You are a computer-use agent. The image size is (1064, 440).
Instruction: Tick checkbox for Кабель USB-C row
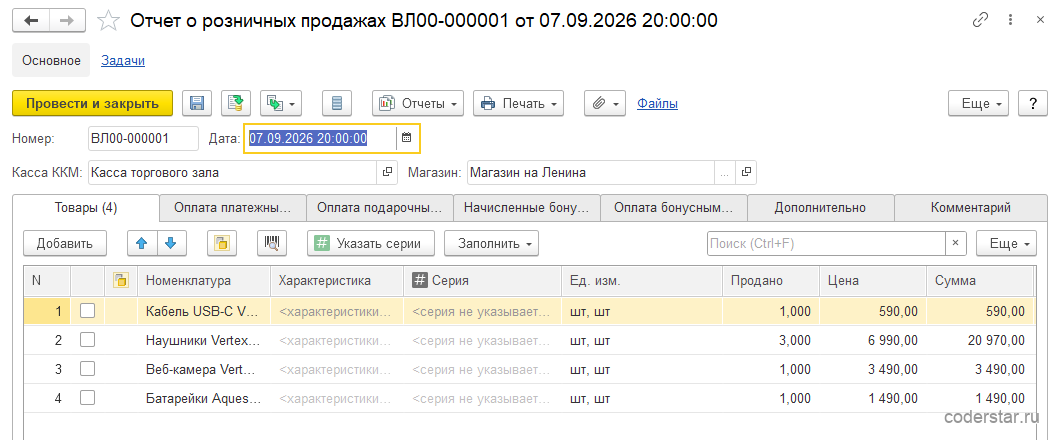[88, 310]
